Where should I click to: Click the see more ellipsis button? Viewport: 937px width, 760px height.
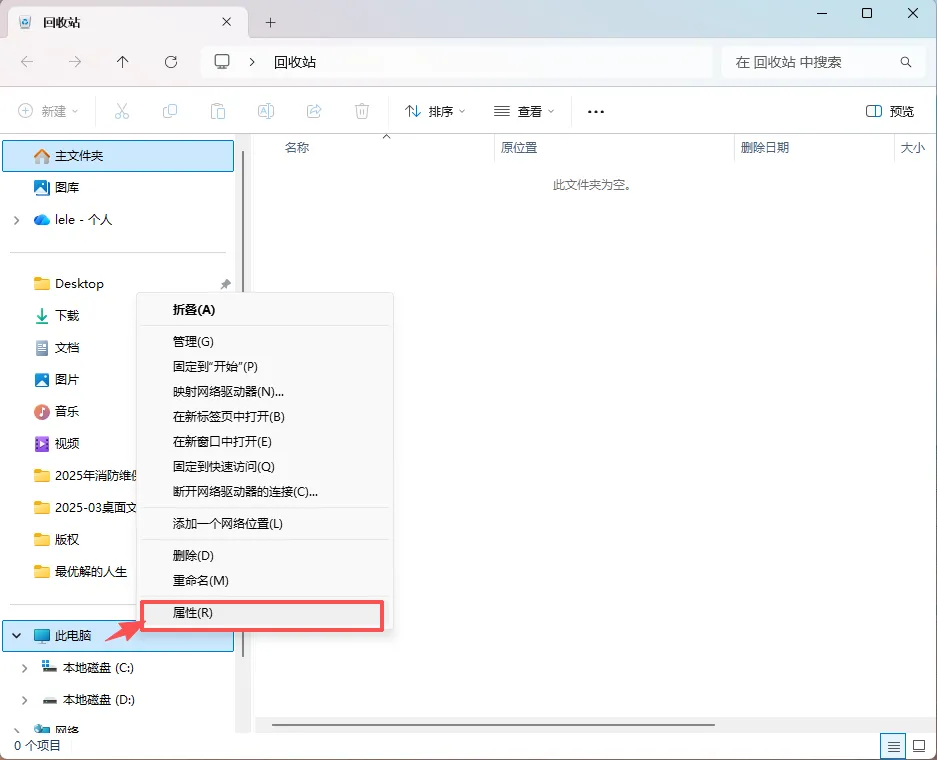tap(595, 111)
